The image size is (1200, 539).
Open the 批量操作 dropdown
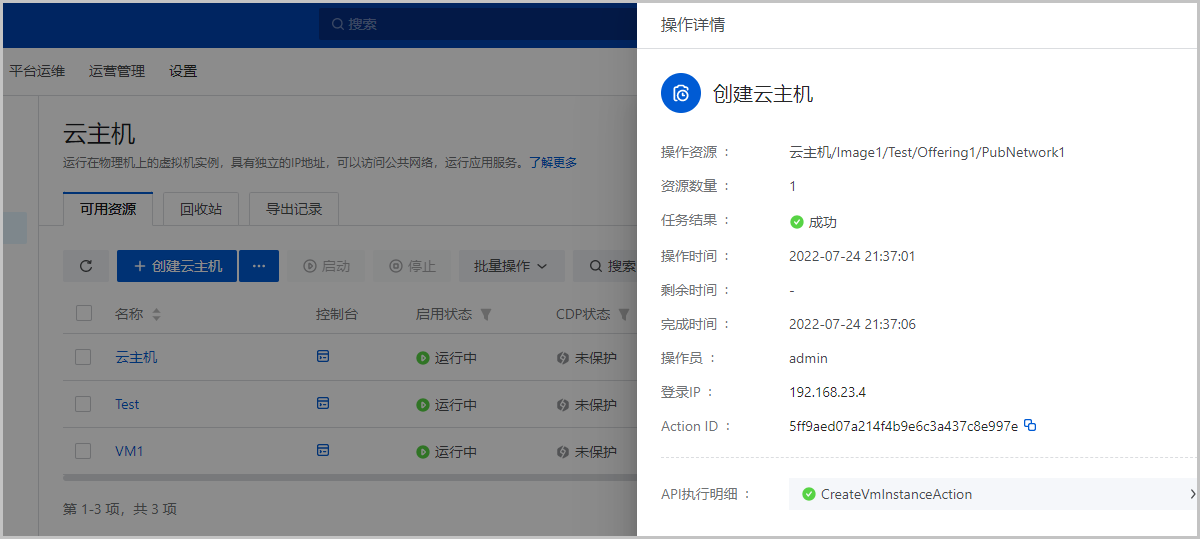(x=511, y=266)
